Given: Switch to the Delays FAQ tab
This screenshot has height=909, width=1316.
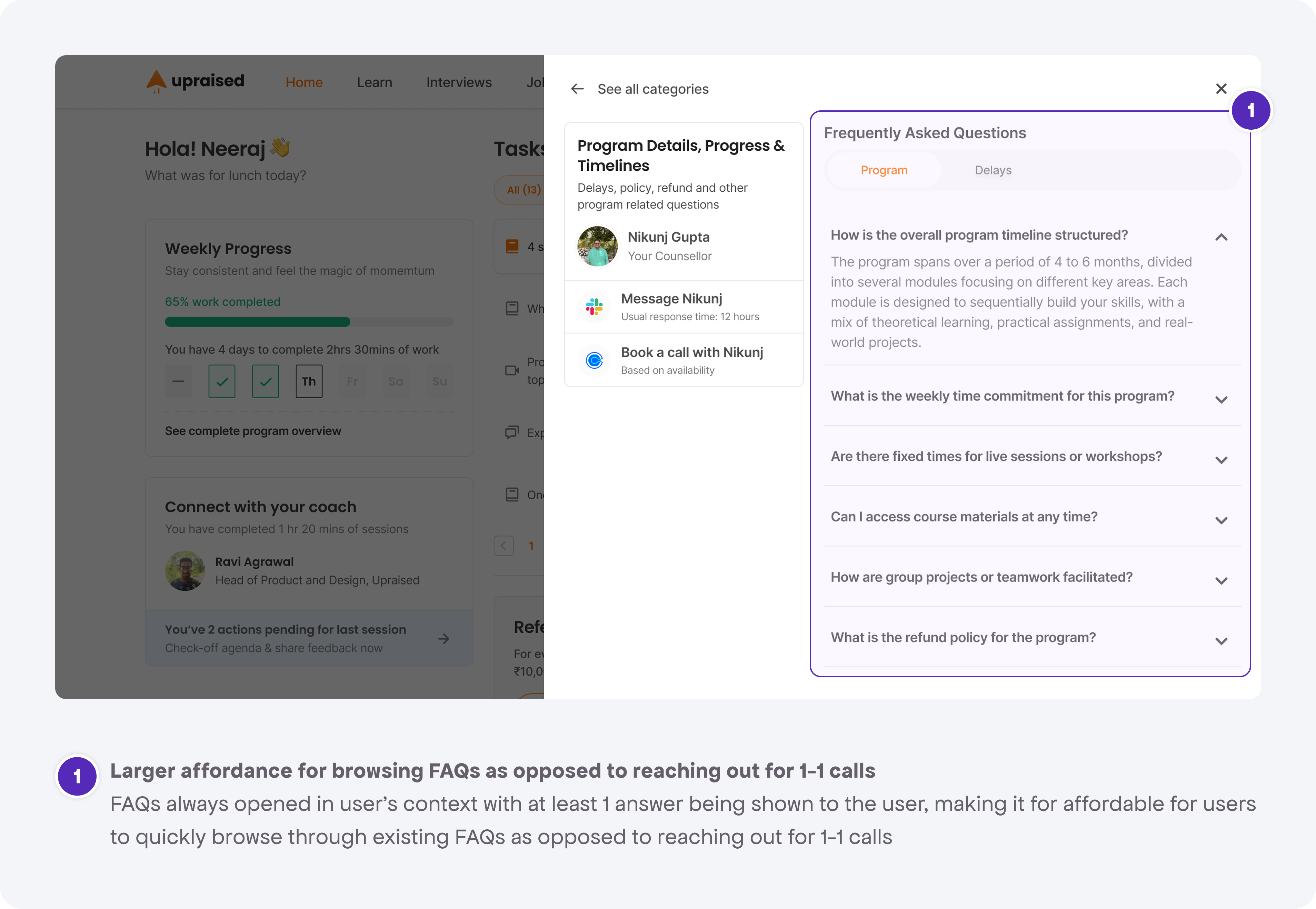Looking at the screenshot, I should [x=993, y=170].
